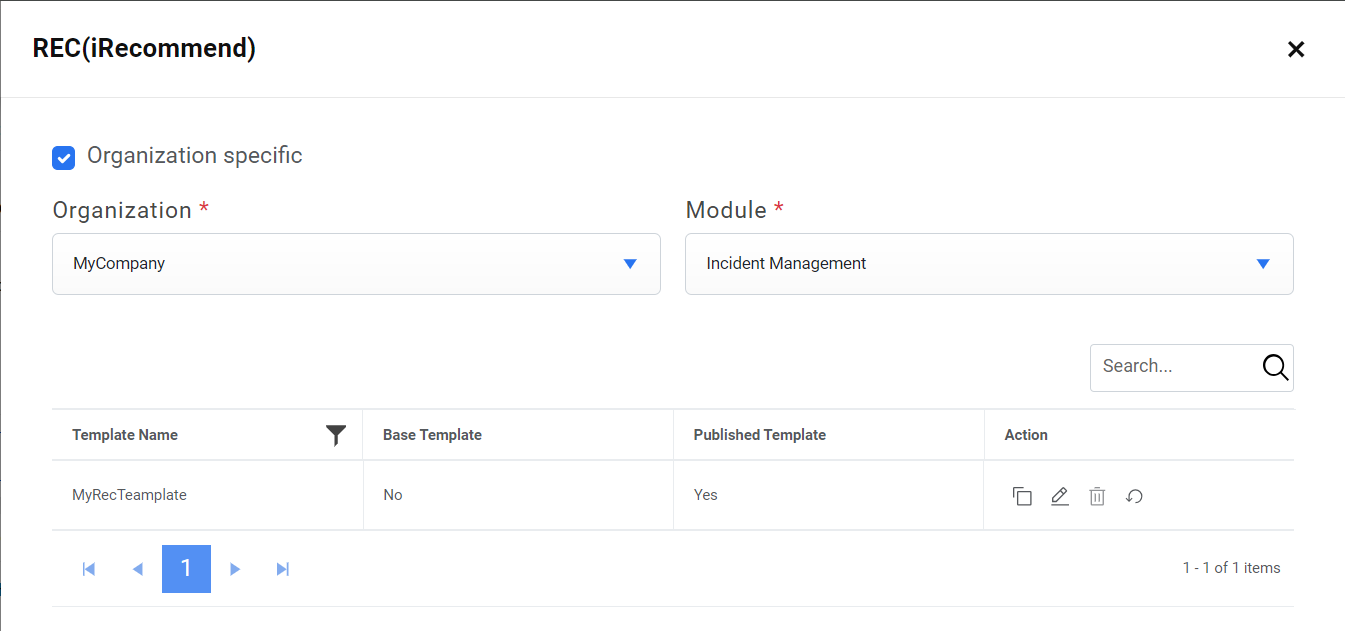
Task: Delete the MyRecTeamplate template
Action: (x=1097, y=496)
